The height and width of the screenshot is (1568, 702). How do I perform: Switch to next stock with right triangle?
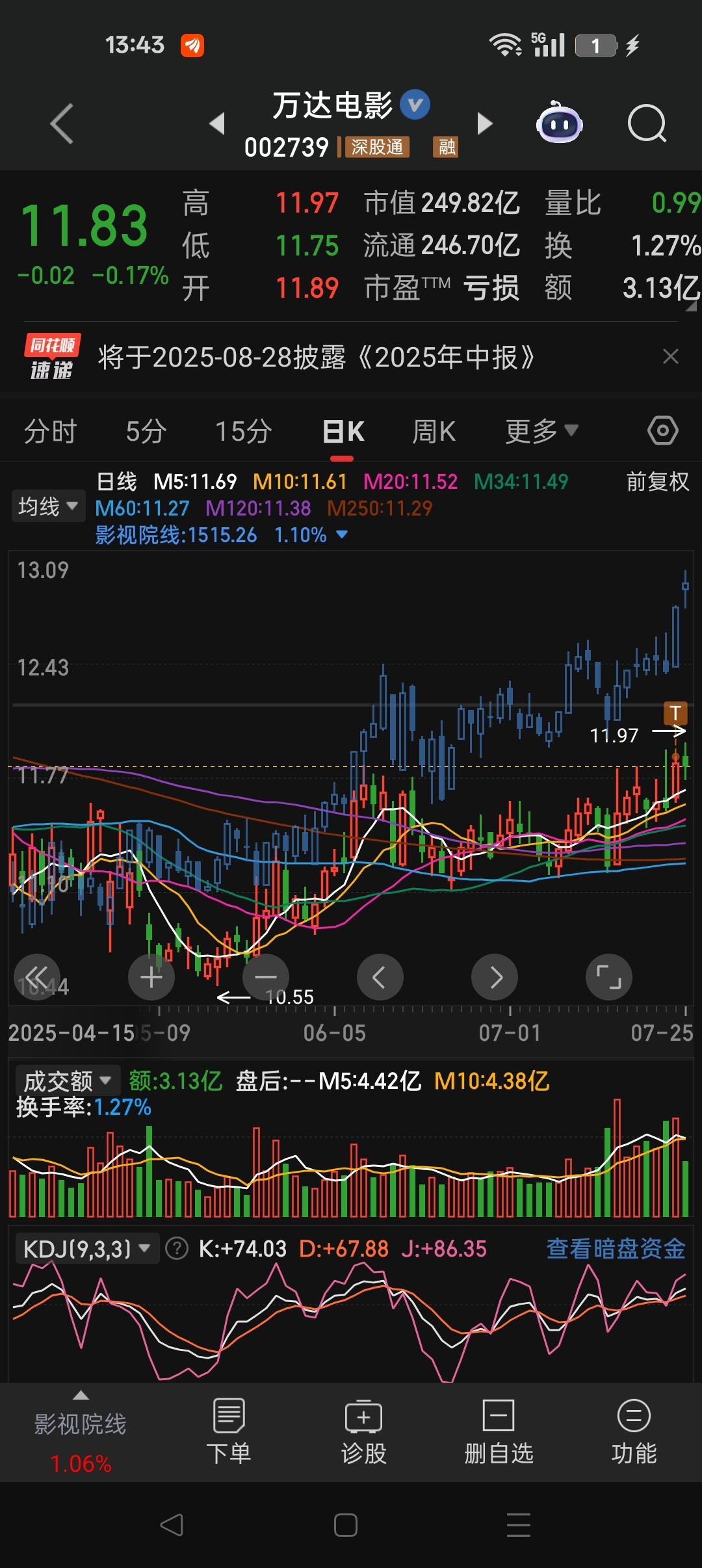[485, 124]
